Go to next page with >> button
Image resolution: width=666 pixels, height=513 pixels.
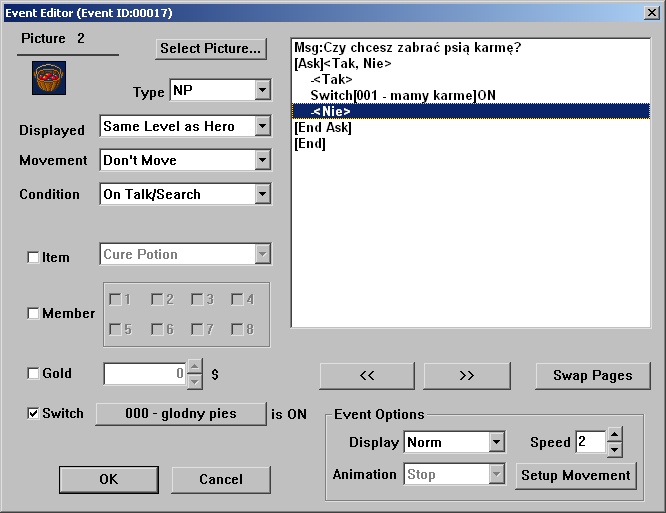coord(467,376)
